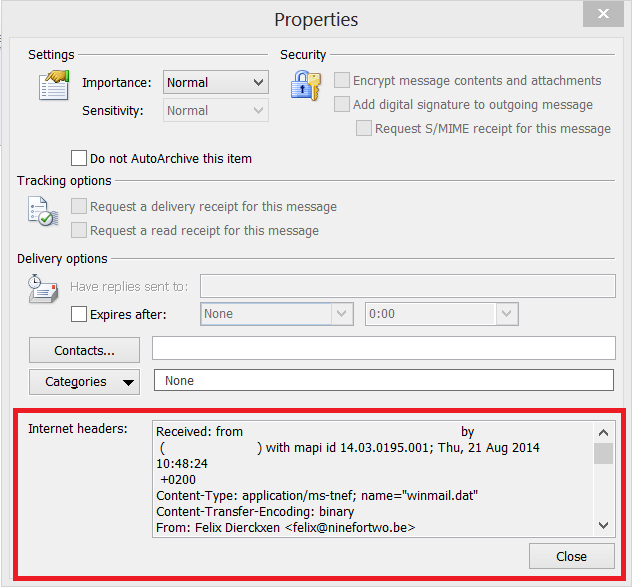Click the 10:48:24 time line in the headers
This screenshot has height=587, width=632.
click(182, 464)
